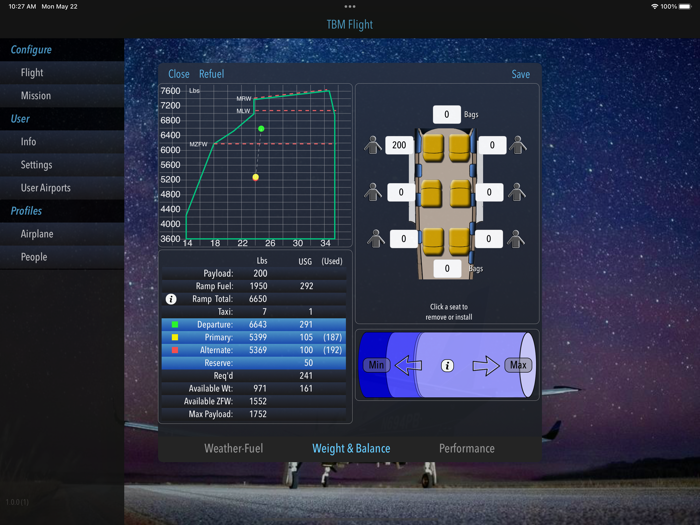Edit the front-right seat weight field
This screenshot has width=700, height=525.
pyautogui.click(x=492, y=145)
